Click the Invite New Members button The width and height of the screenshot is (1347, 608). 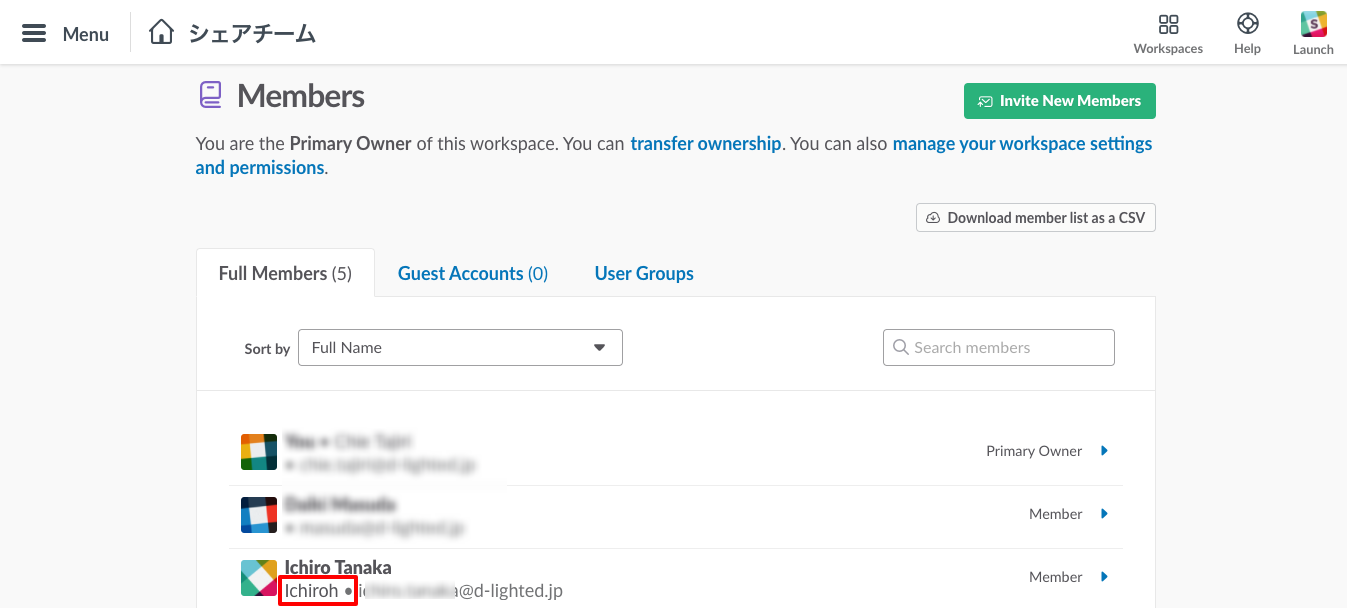1059,101
